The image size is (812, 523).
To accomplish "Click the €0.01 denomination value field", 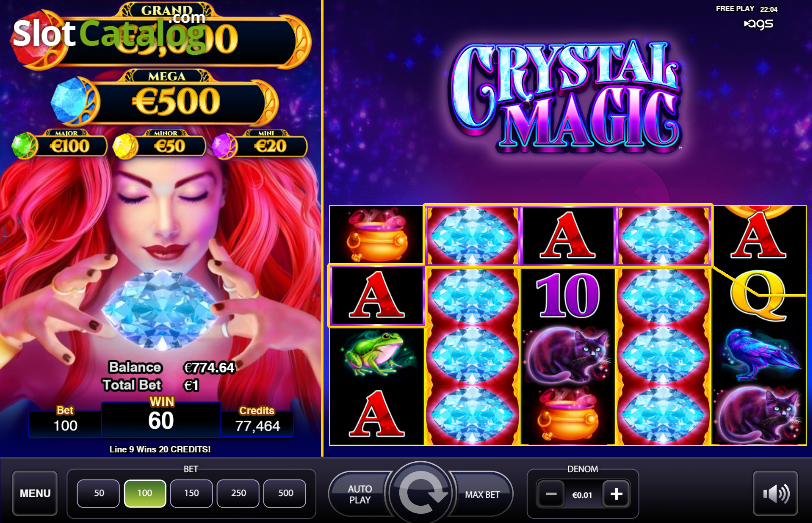I will [583, 495].
